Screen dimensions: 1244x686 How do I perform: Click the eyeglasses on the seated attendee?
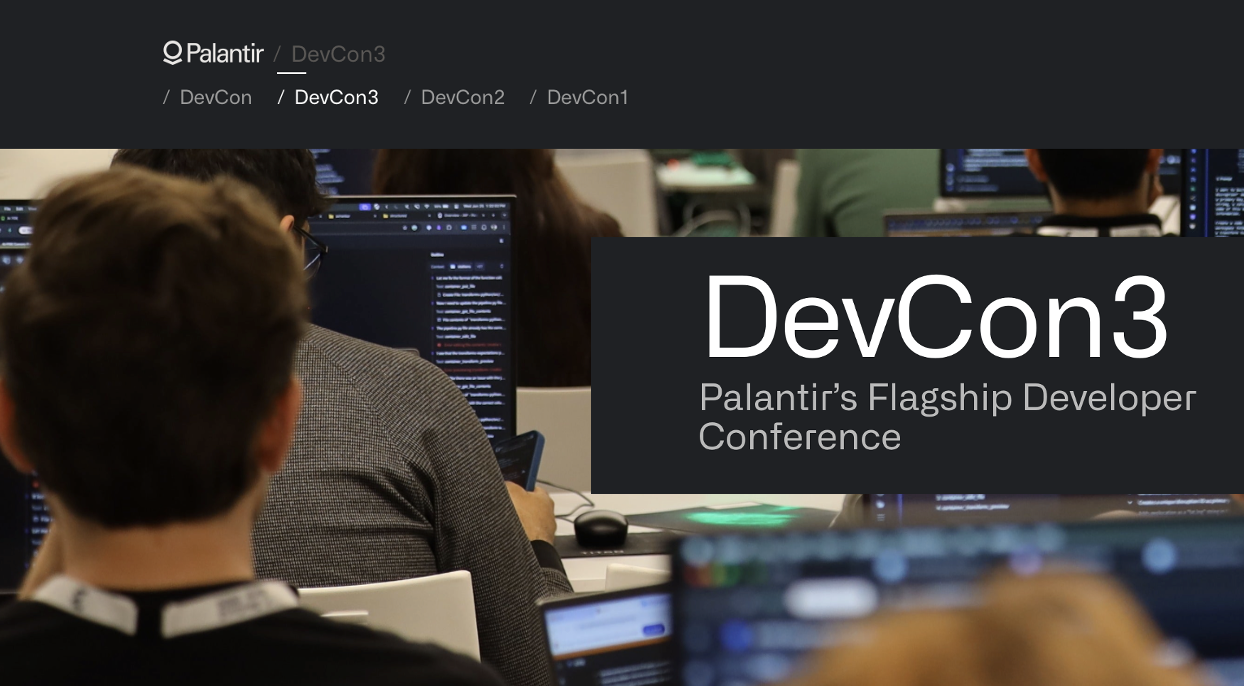click(312, 247)
